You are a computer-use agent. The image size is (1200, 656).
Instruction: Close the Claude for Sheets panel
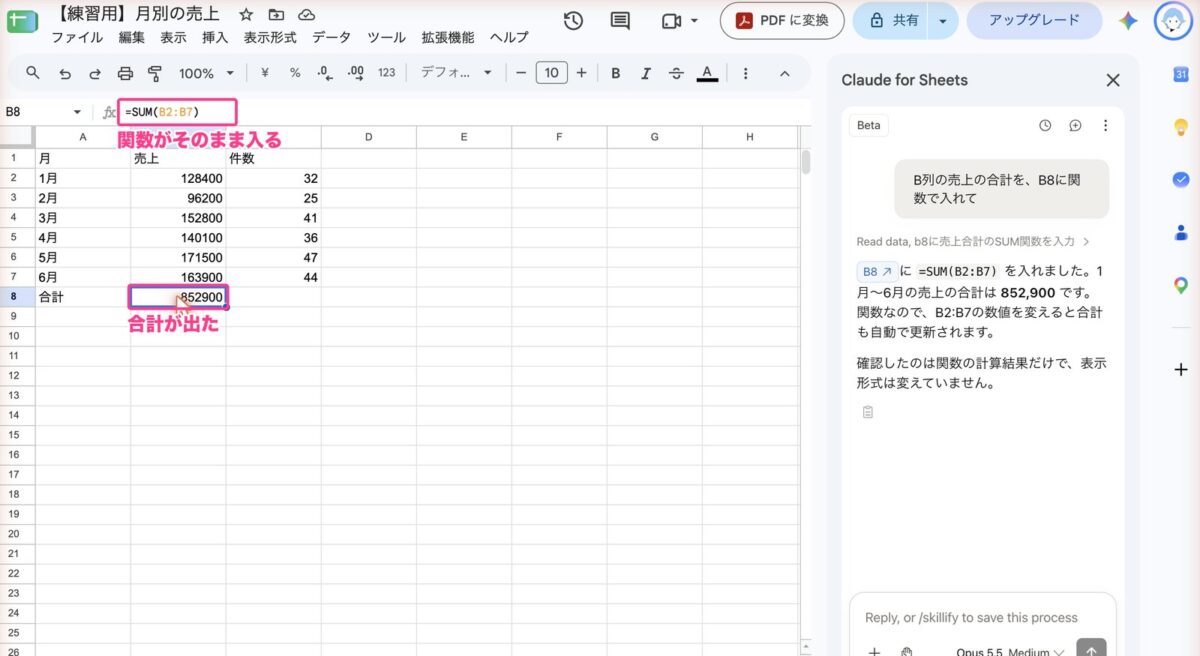[x=1112, y=80]
